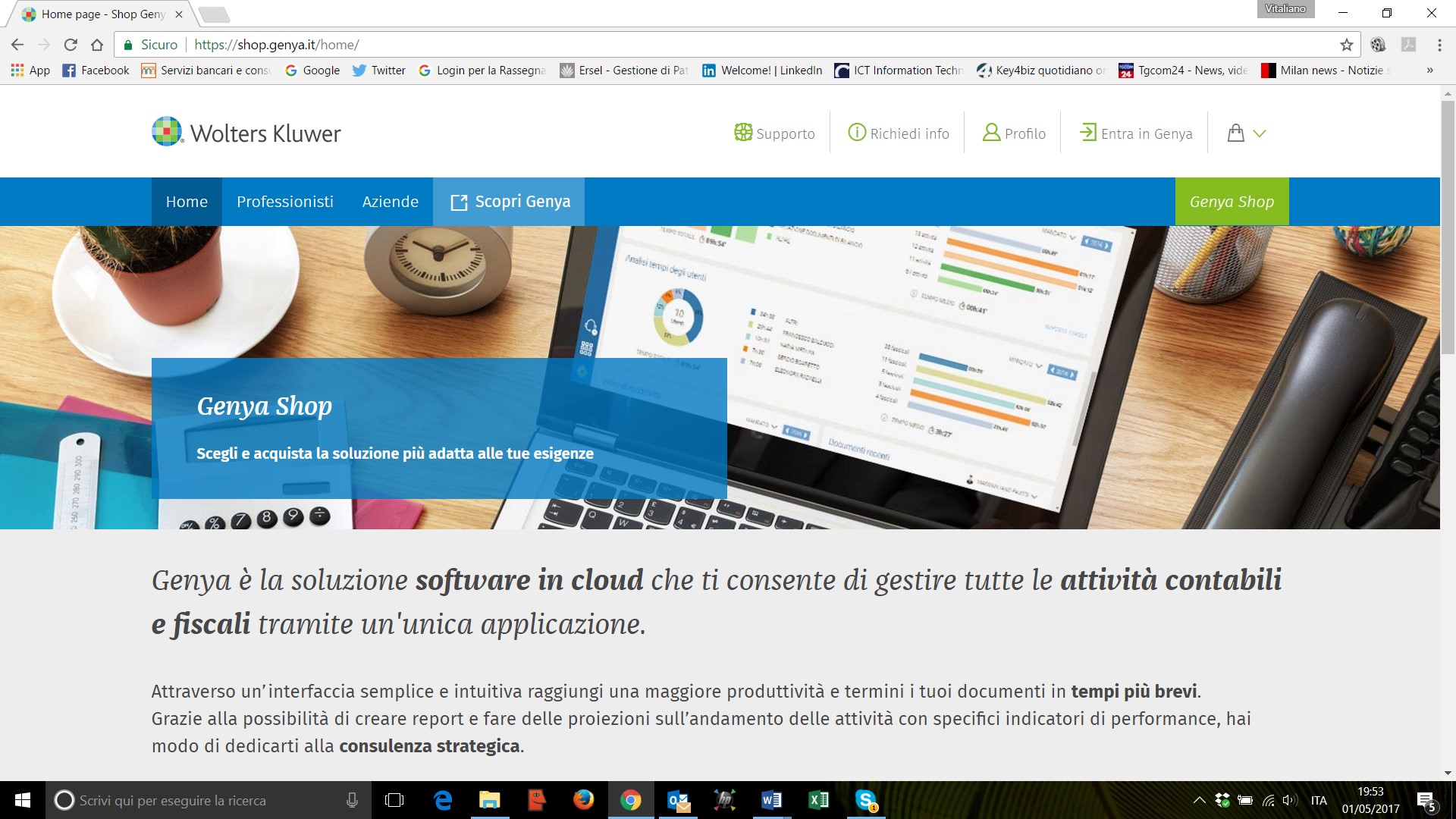Open the Scopri Genya external link tab

(509, 202)
